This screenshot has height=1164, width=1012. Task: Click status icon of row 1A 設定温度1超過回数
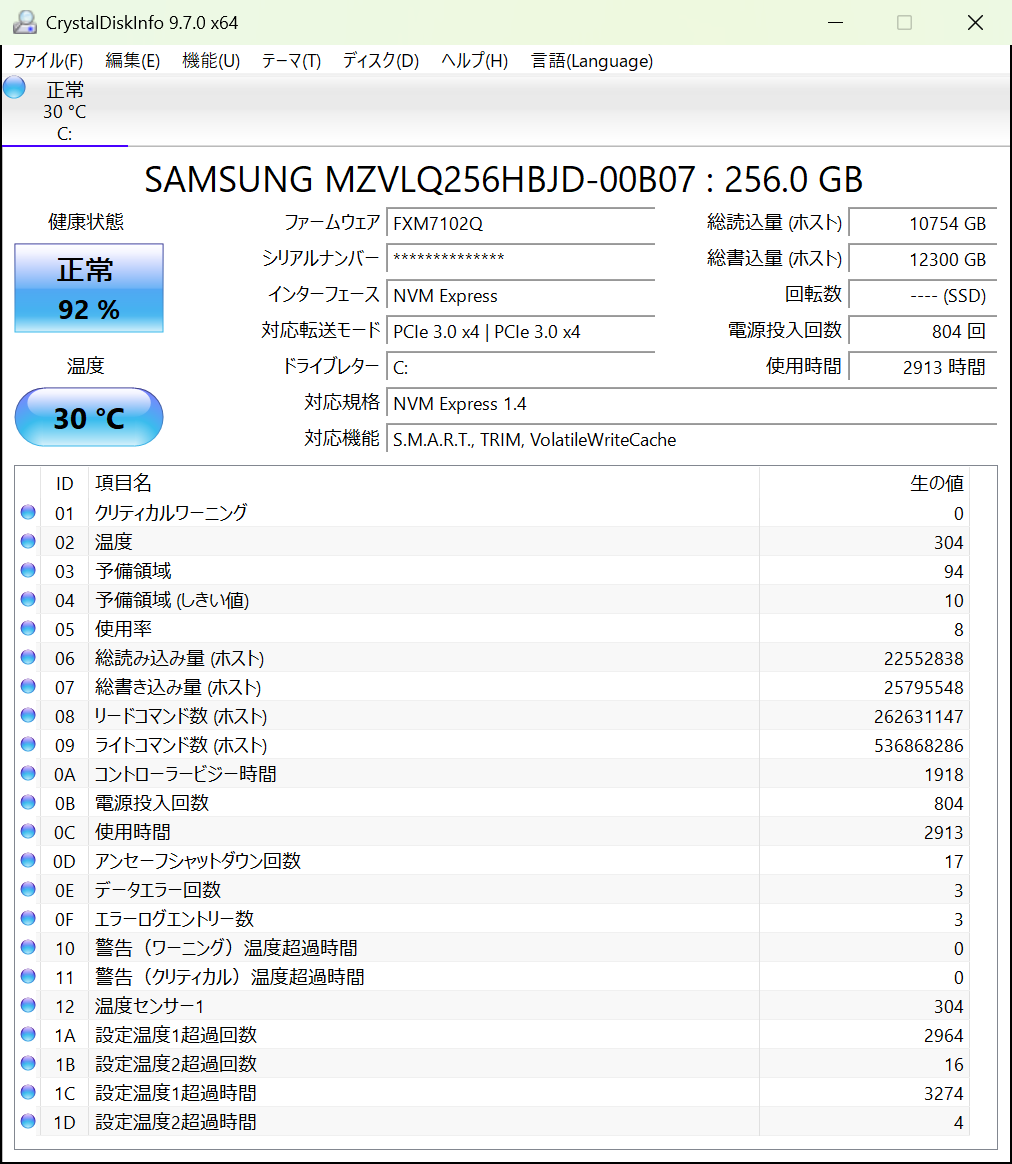[28, 1034]
